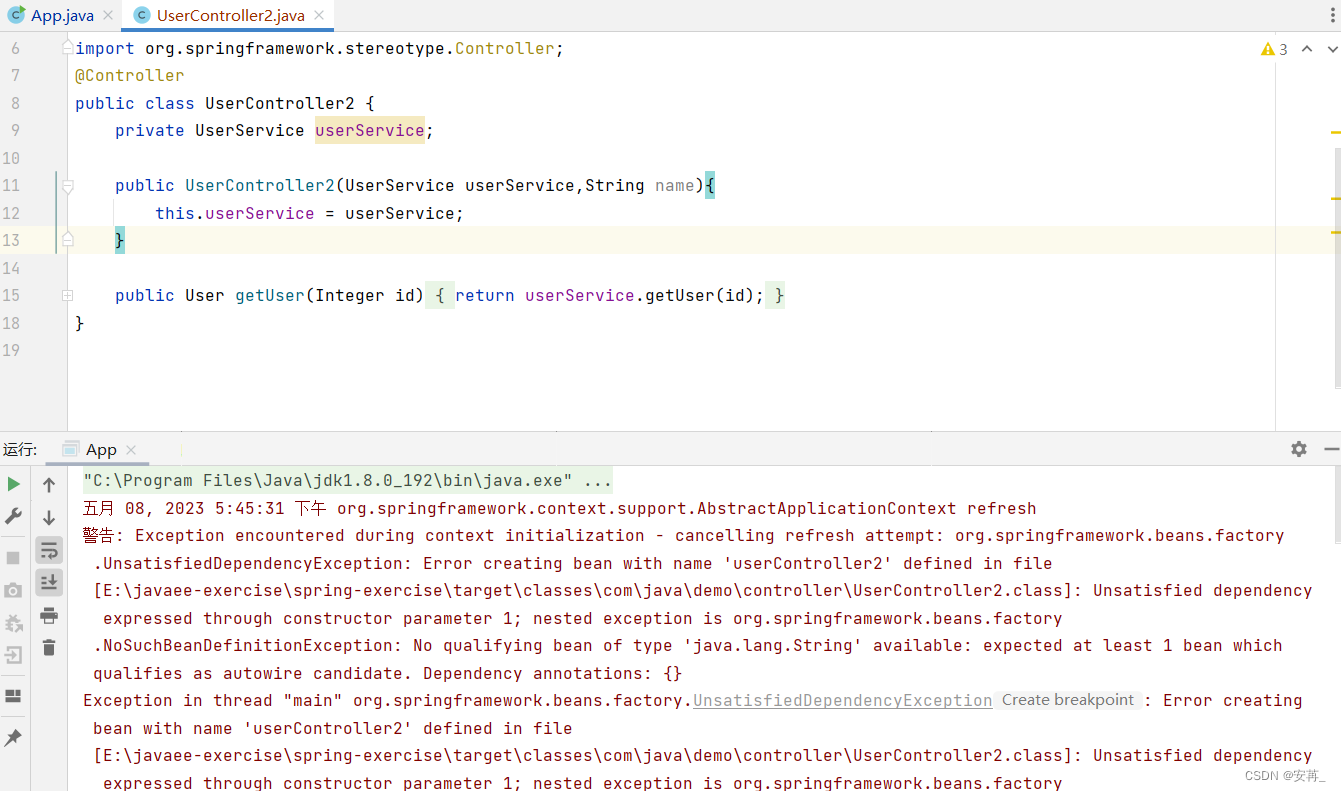Jump to next highlighted problem arrow
Viewport: 1341px width, 791px height.
point(1331,49)
